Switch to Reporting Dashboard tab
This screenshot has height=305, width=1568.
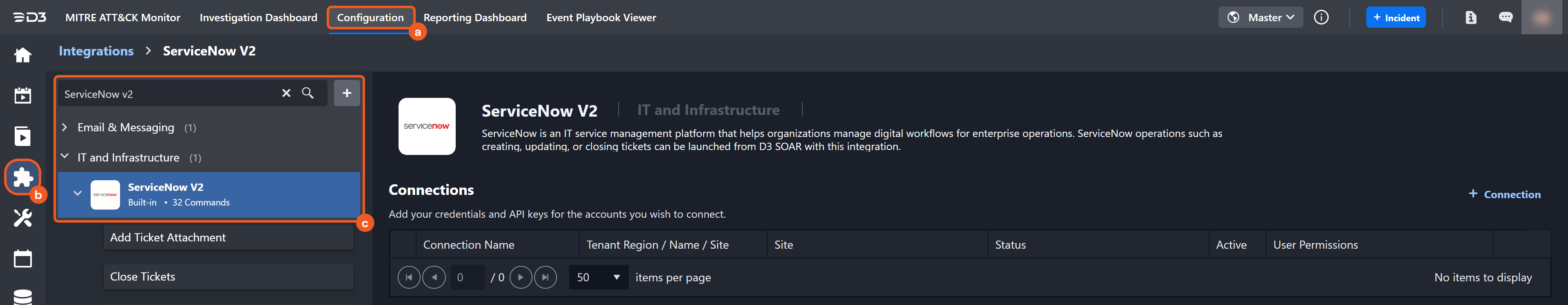pyautogui.click(x=475, y=18)
